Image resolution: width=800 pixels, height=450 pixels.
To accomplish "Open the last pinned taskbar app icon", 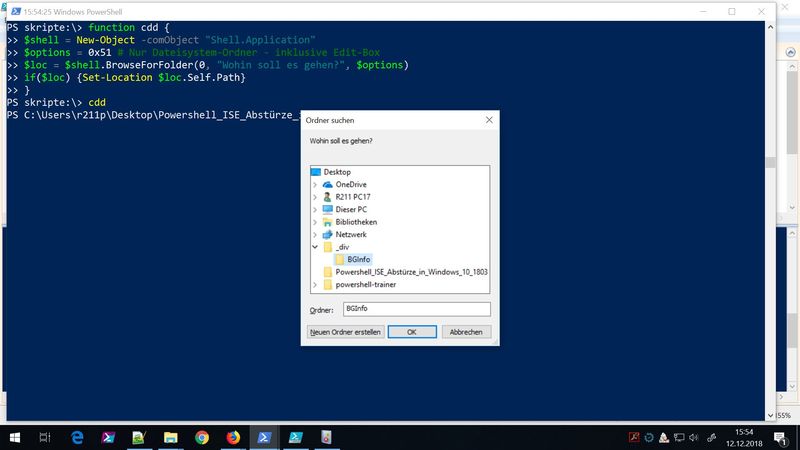I will (x=327, y=437).
